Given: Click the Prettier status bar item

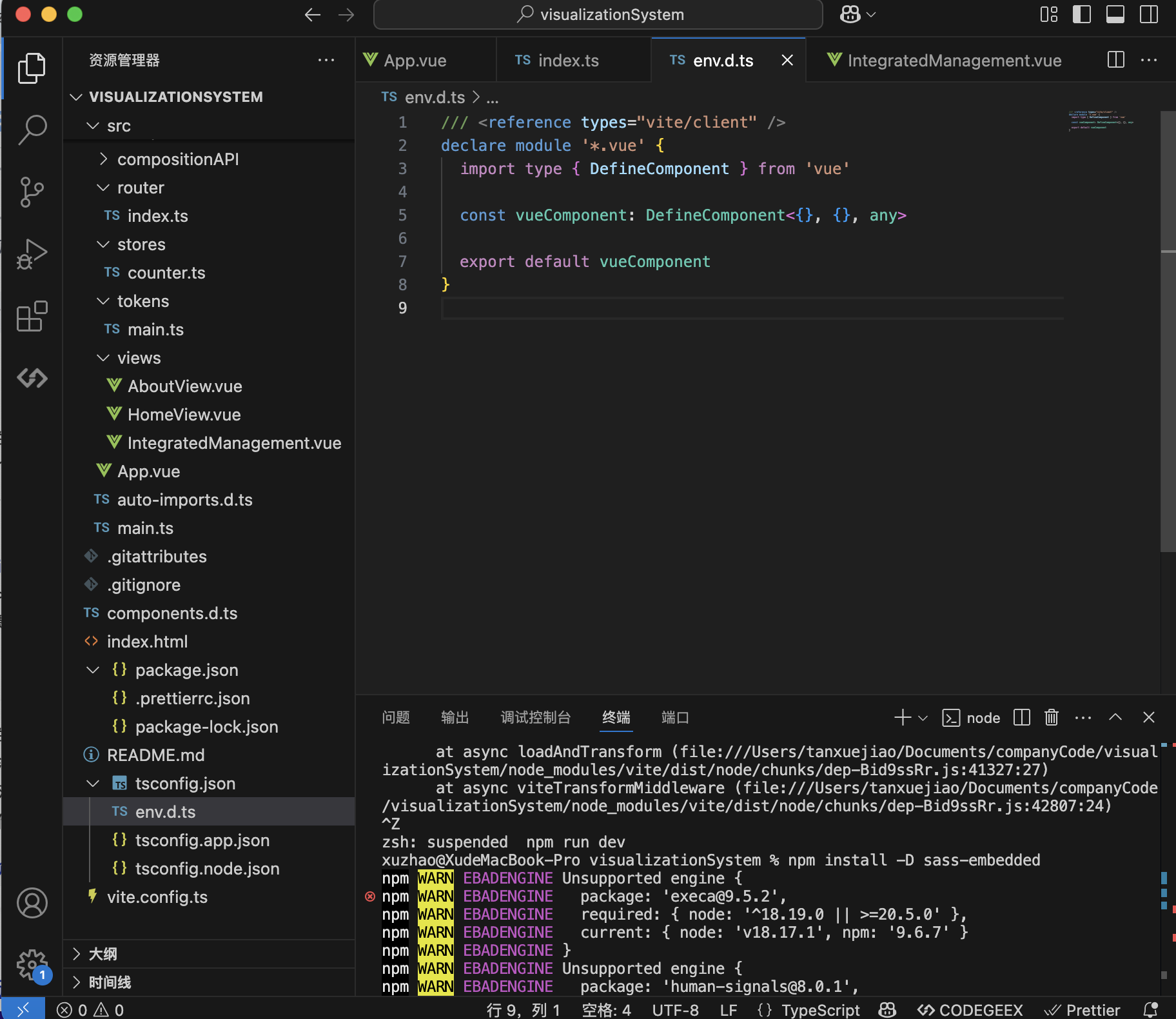Looking at the screenshot, I should pos(1081,1010).
